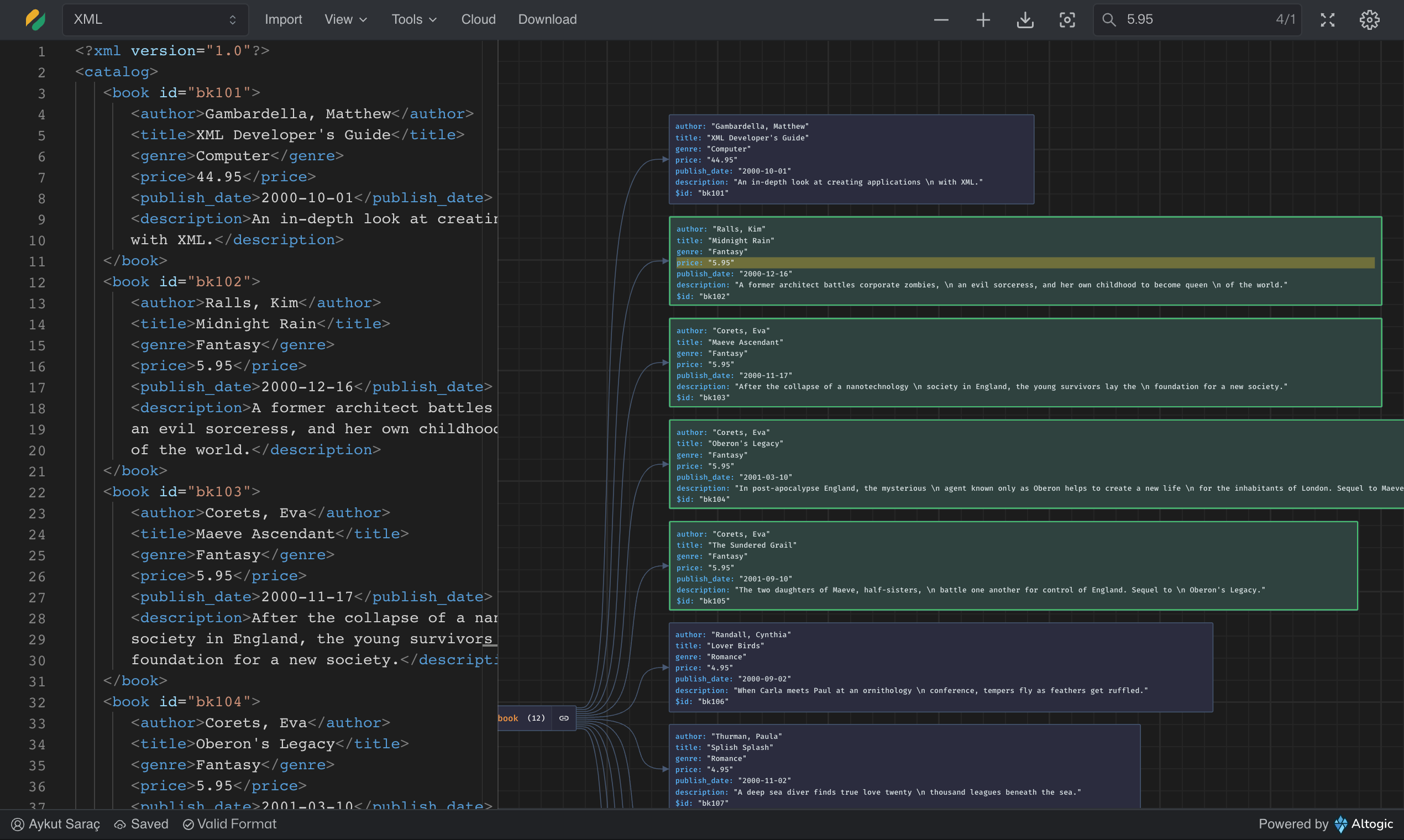Select the Lover Birds book node
Screen dimensions: 1404x840
pos(940,668)
